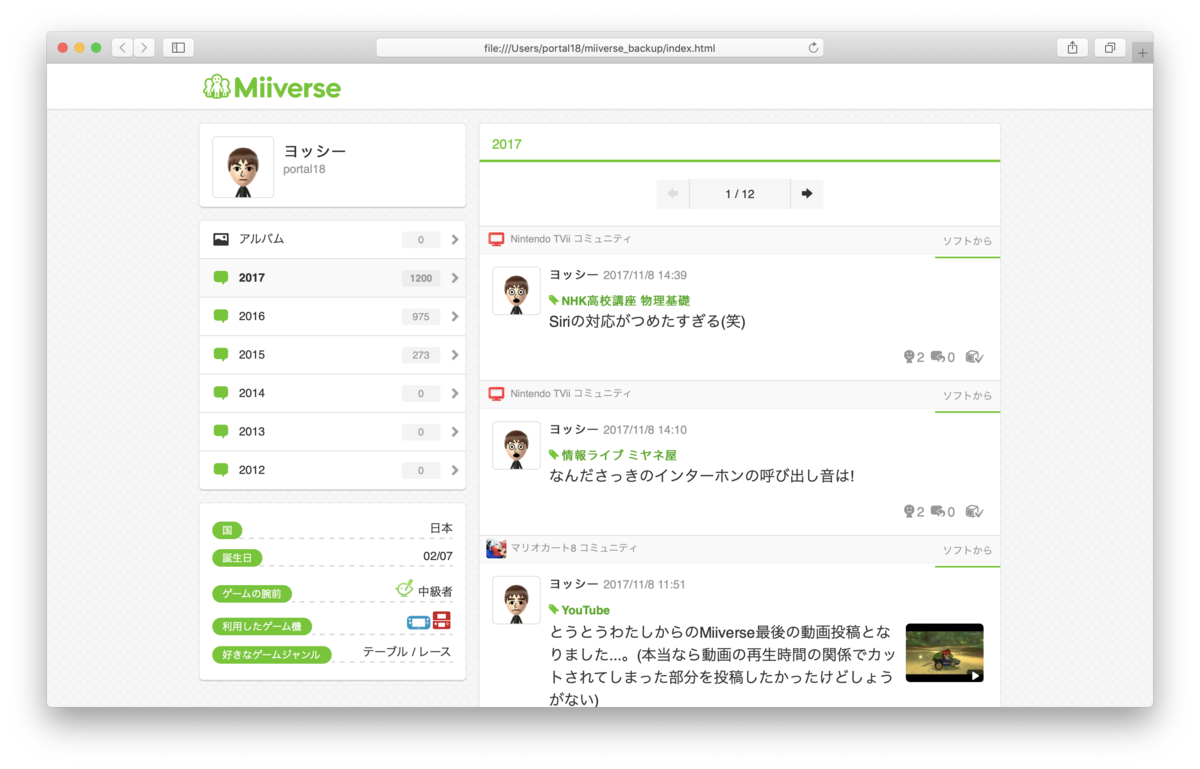This screenshot has width=1200, height=769.
Task: Select the 2012 posts entry
Action: [x=333, y=470]
